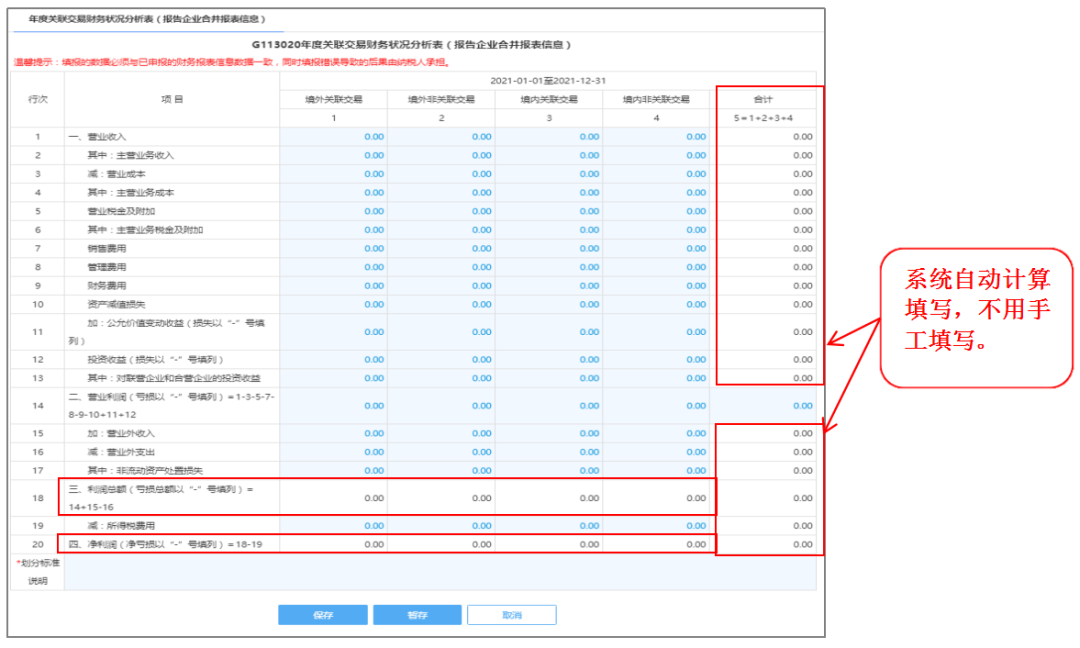Edit 主营业务收入 境内关联交易 cell
This screenshot has width=1080, height=648.
(x=548, y=155)
